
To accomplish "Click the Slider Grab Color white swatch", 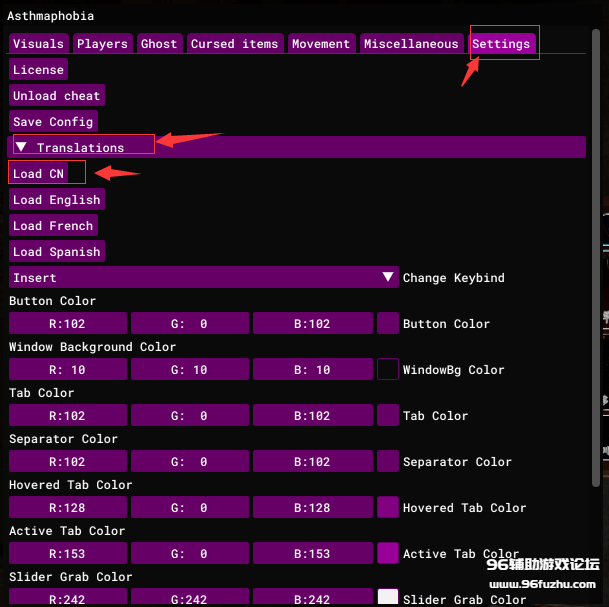I will tap(388, 598).
